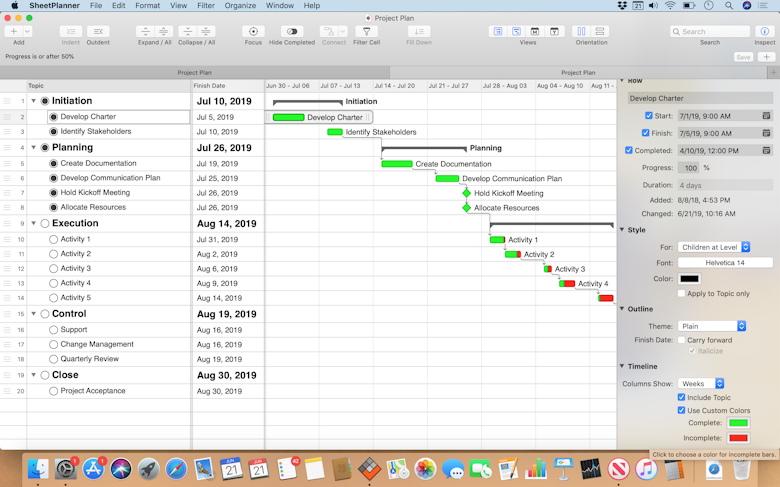The image size is (780, 487).
Task: Click the green Complete color swatch
Action: point(738,423)
